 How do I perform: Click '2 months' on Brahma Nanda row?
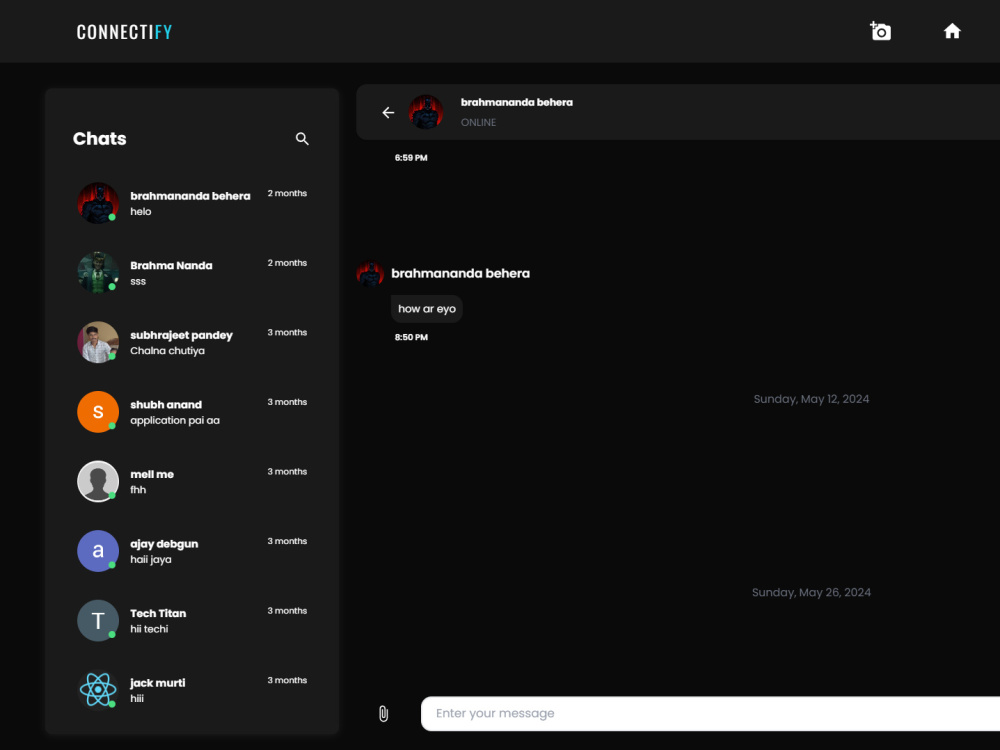287,263
